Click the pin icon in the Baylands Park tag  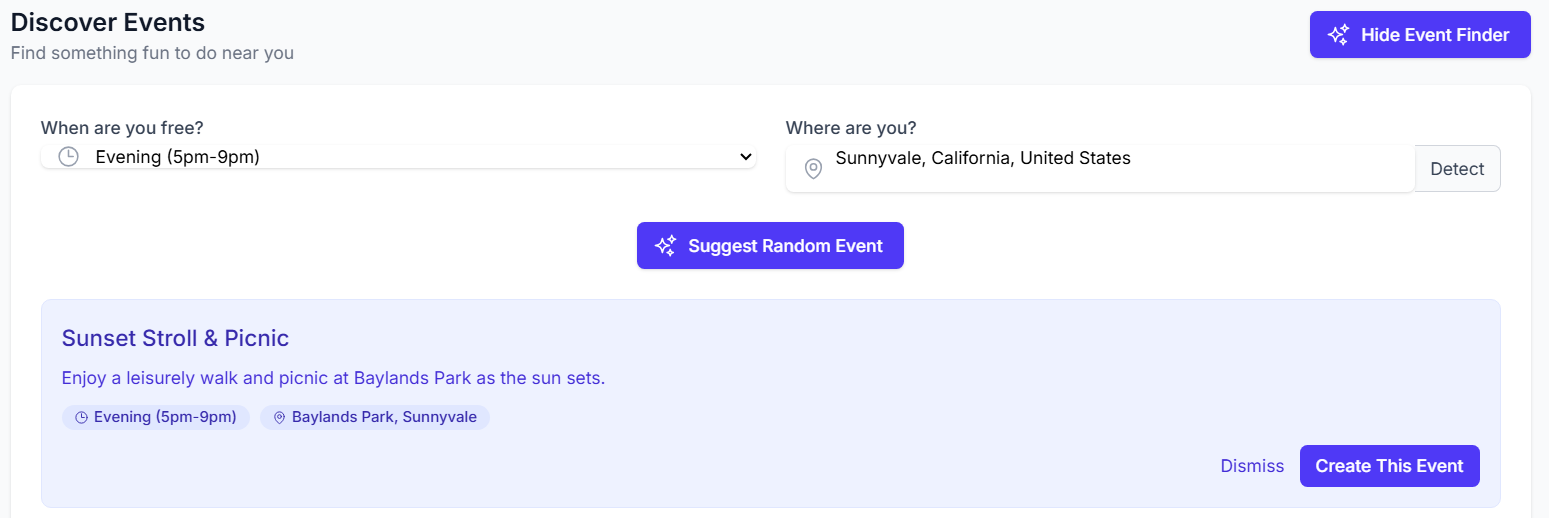pyautogui.click(x=279, y=417)
